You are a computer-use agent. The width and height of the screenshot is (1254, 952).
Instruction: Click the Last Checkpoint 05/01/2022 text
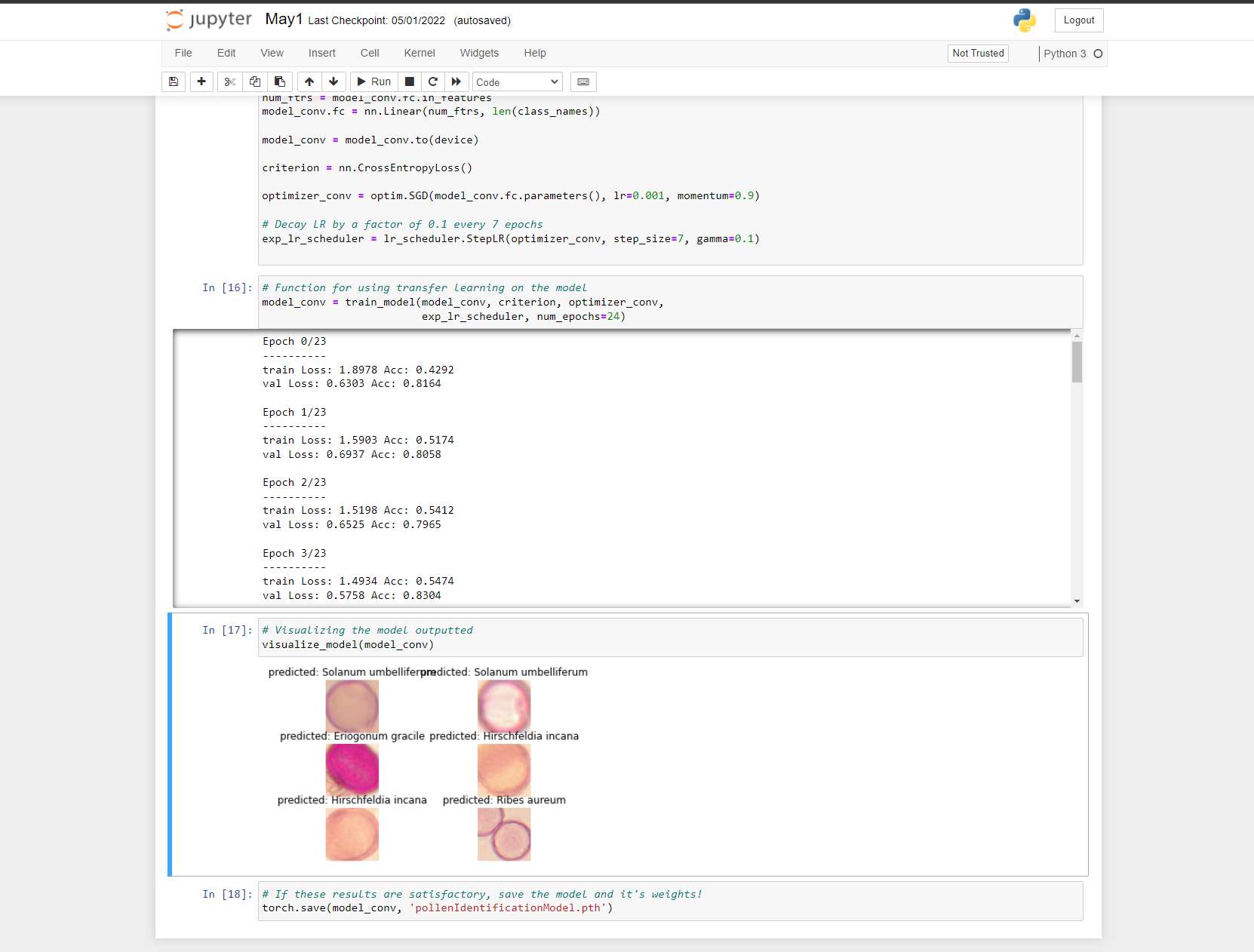[377, 20]
